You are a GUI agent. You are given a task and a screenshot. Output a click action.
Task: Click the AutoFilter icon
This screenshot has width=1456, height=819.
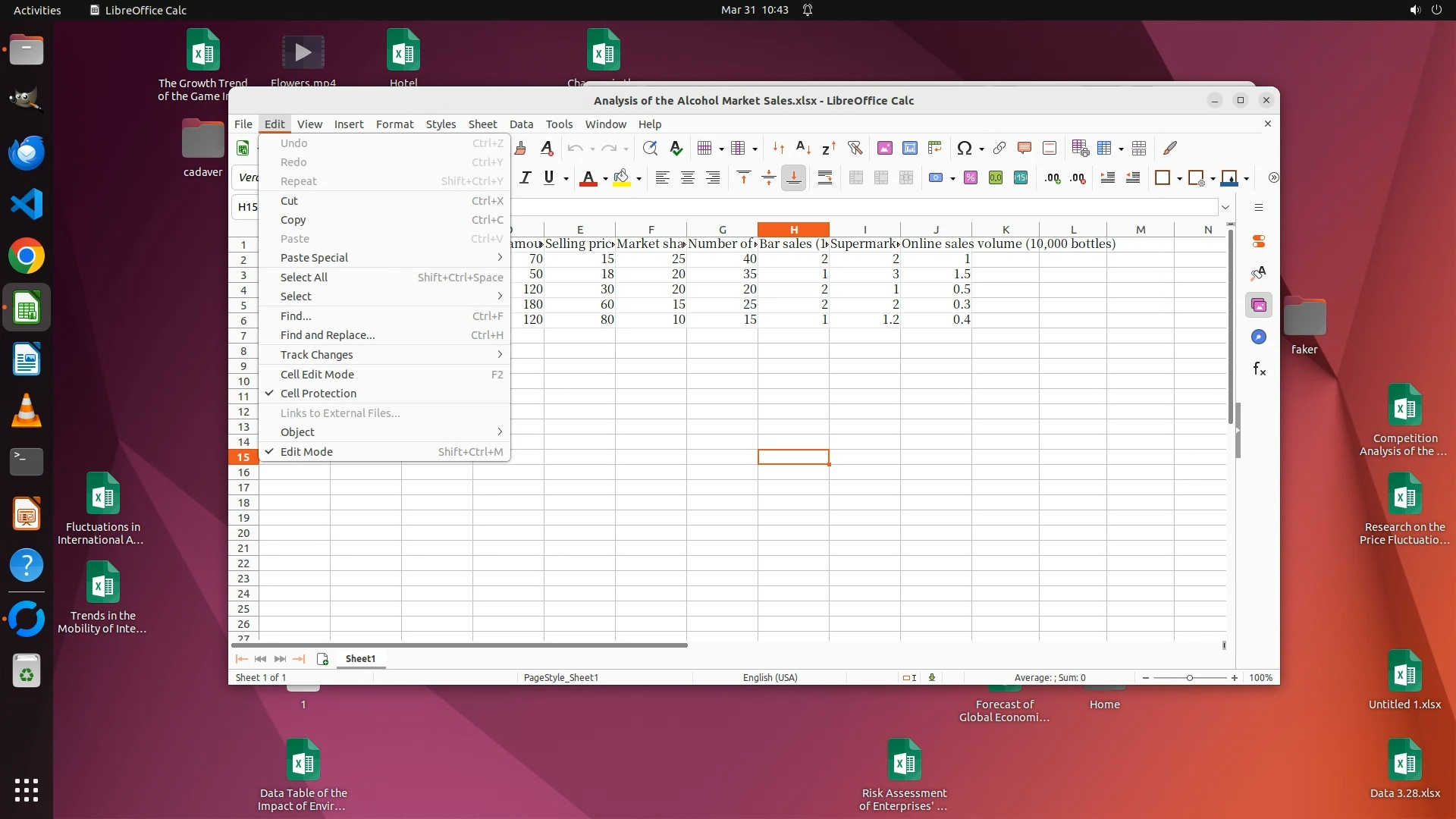point(855,149)
